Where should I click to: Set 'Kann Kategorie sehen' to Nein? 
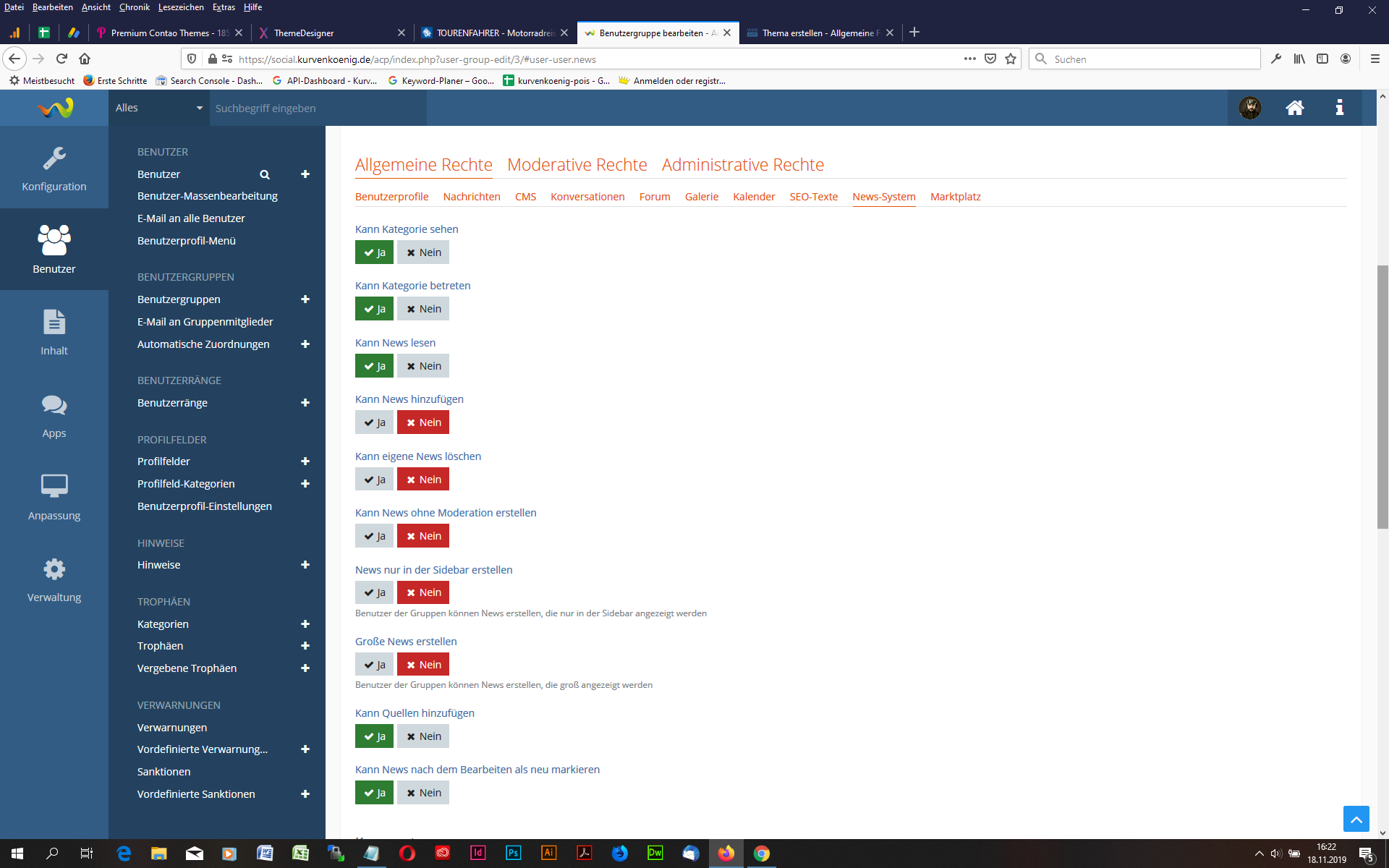pyautogui.click(x=423, y=252)
